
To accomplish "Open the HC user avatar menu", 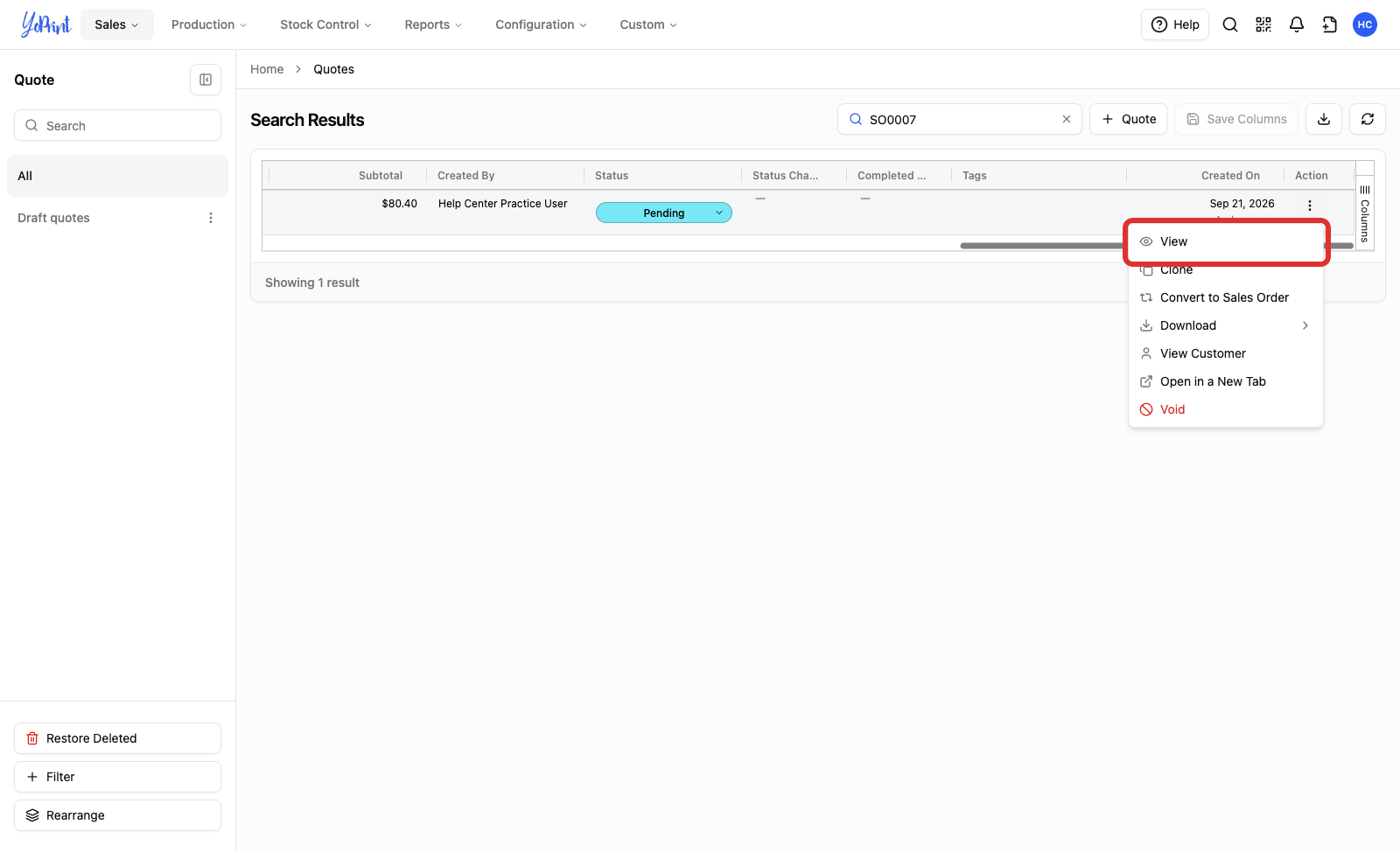I will coord(1365,24).
